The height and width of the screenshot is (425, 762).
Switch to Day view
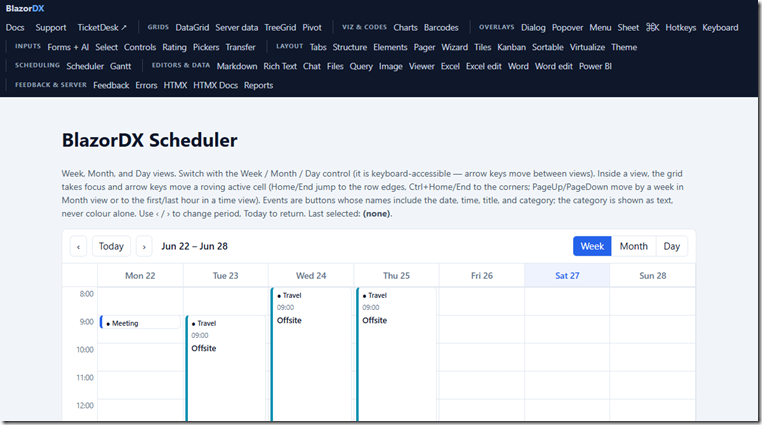click(672, 246)
